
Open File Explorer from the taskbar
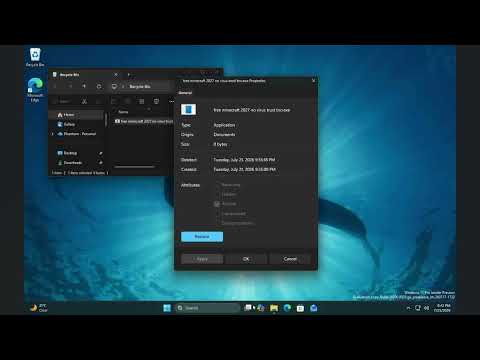[274, 308]
